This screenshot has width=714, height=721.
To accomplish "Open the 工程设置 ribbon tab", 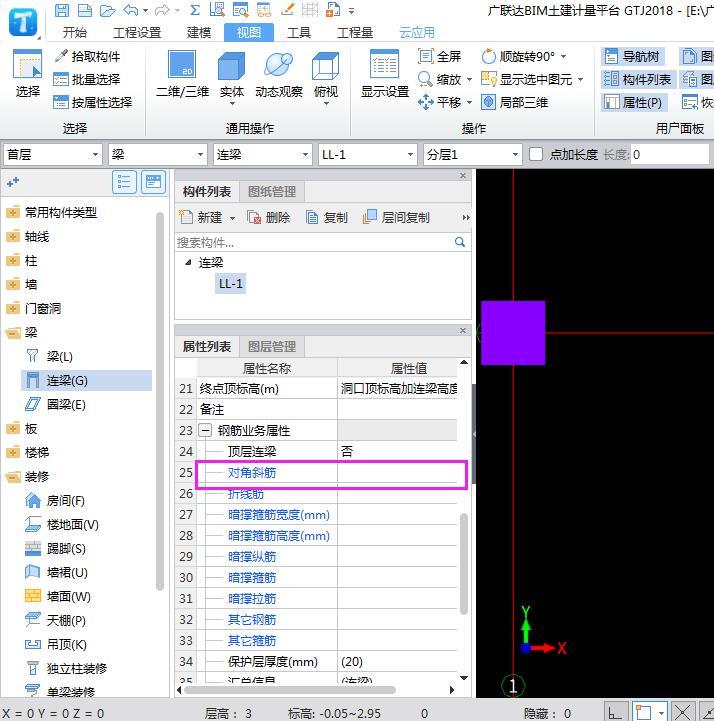I will click(x=137, y=32).
